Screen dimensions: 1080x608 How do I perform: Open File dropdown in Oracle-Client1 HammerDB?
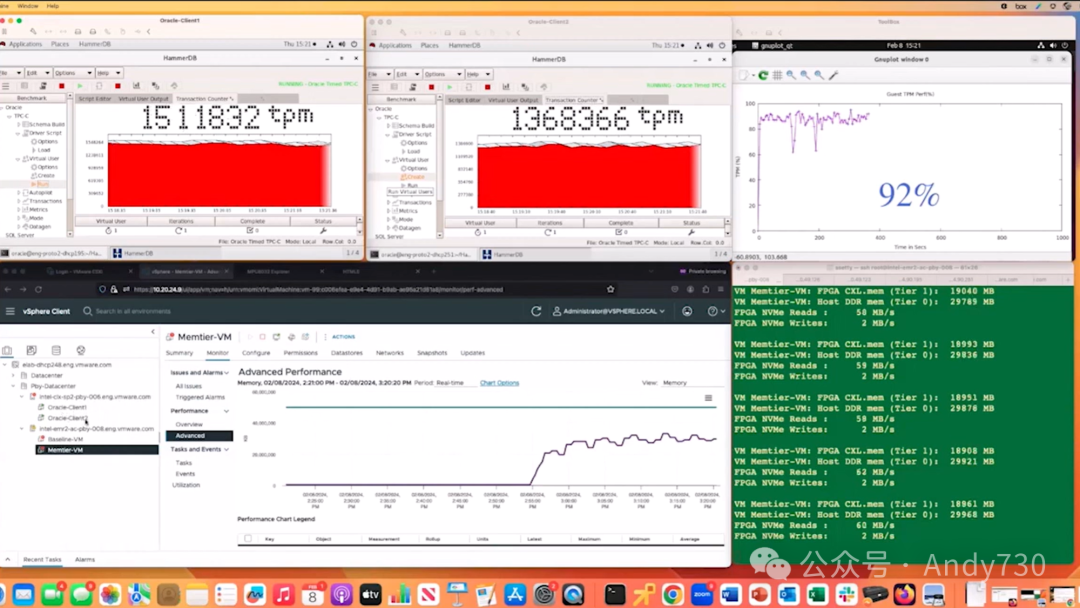(x=11, y=72)
